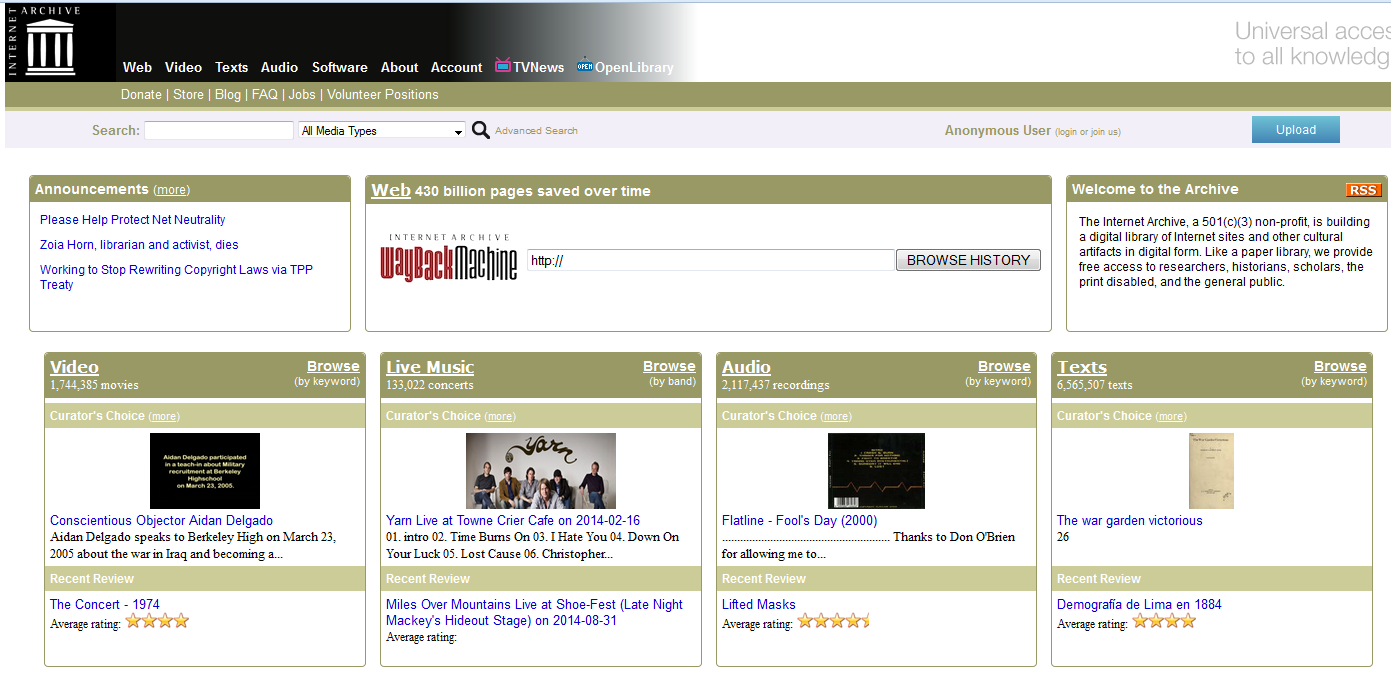The image size is (1391, 693).
Task: Click the Wayback Machine logo
Action: point(449,258)
